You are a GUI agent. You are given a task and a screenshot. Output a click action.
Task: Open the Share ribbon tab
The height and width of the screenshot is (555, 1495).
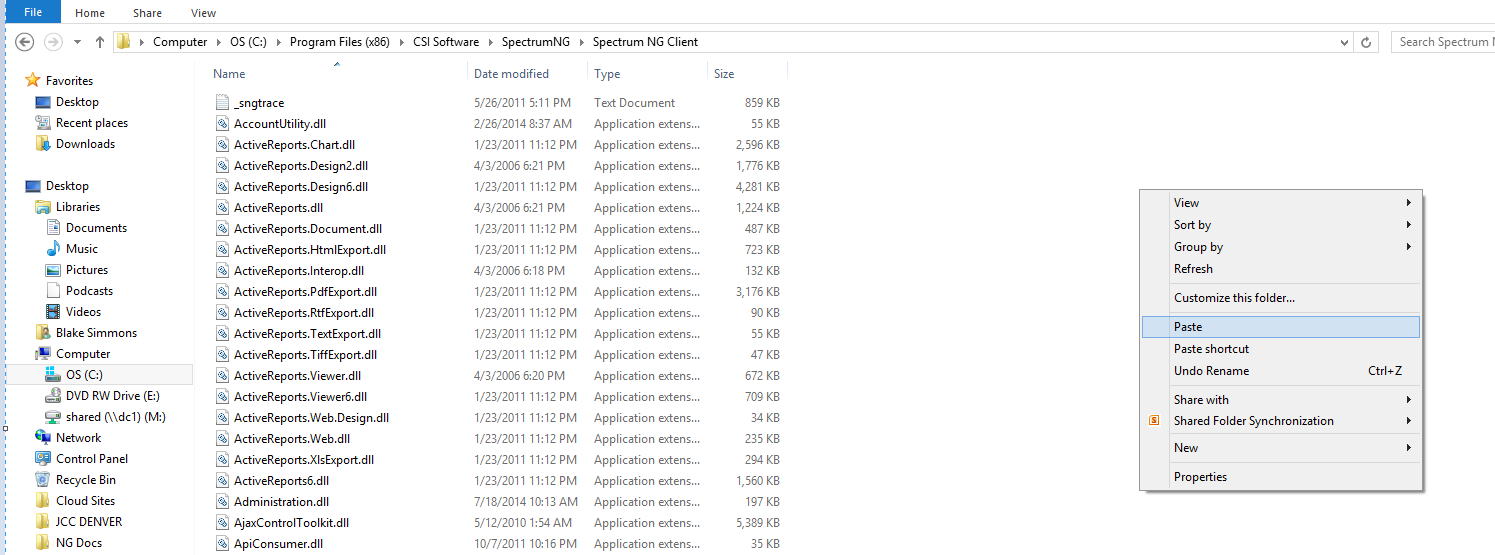(x=148, y=13)
